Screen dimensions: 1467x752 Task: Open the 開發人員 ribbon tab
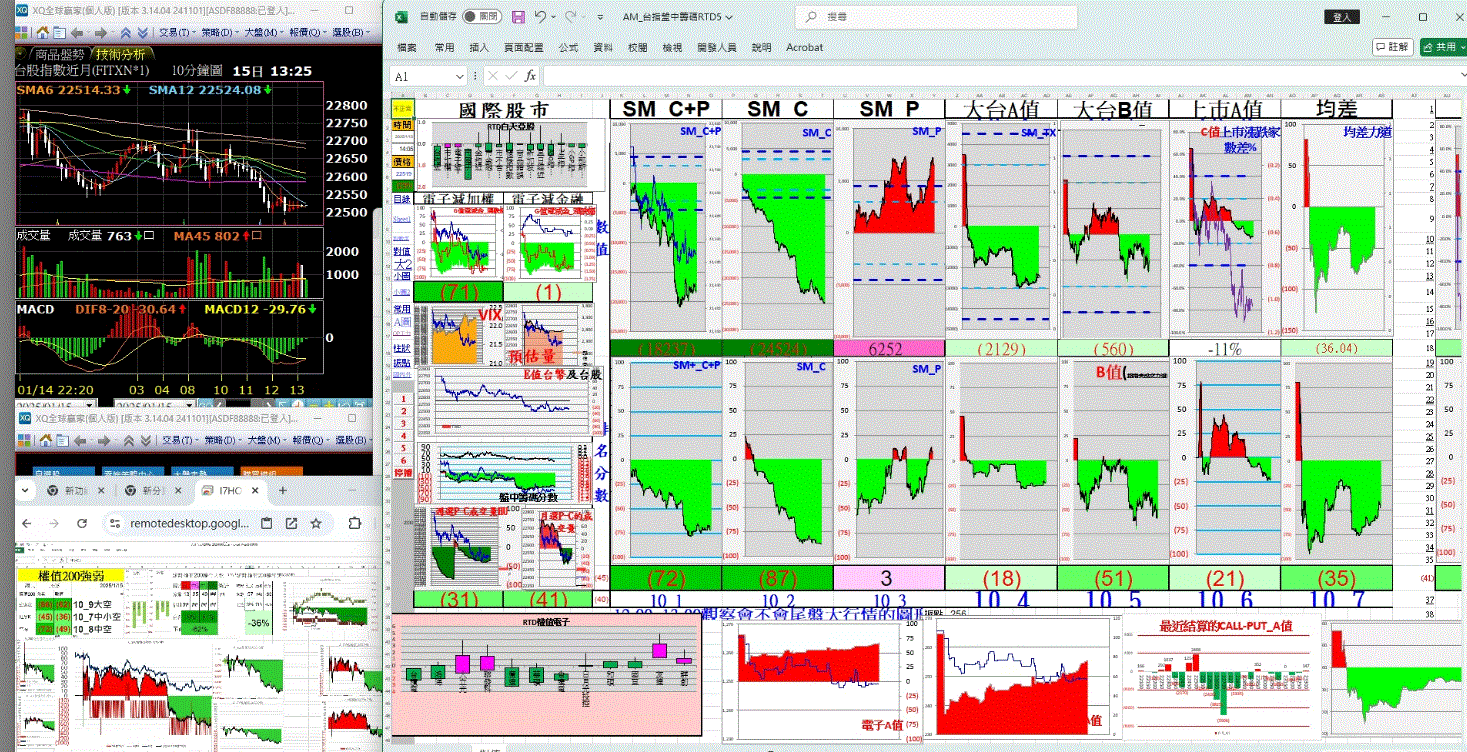[x=717, y=47]
